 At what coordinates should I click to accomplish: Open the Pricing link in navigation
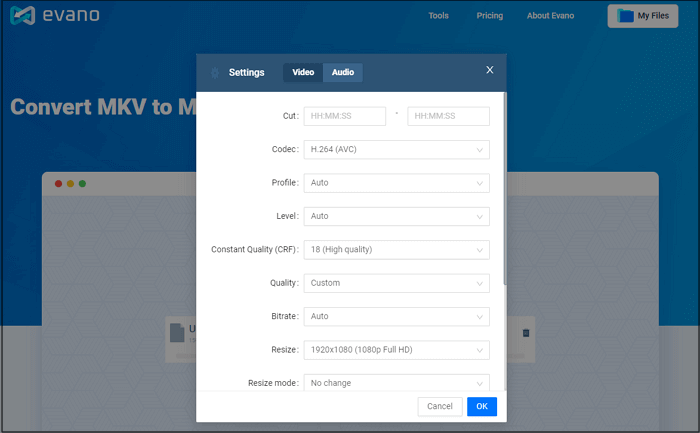490,16
